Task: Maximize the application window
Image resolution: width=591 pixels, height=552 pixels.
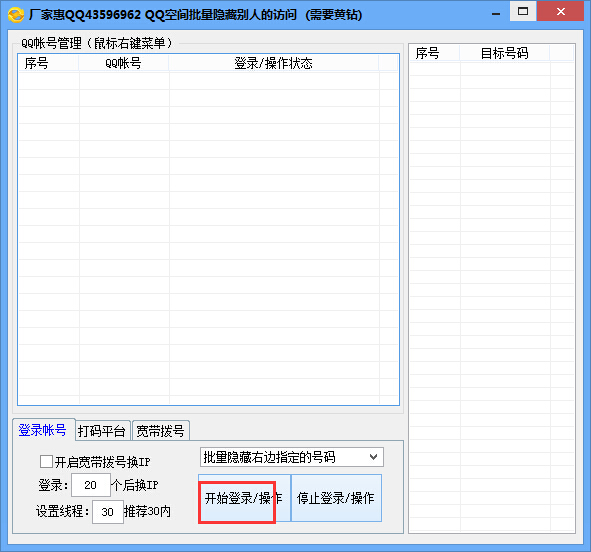Action: tap(523, 12)
